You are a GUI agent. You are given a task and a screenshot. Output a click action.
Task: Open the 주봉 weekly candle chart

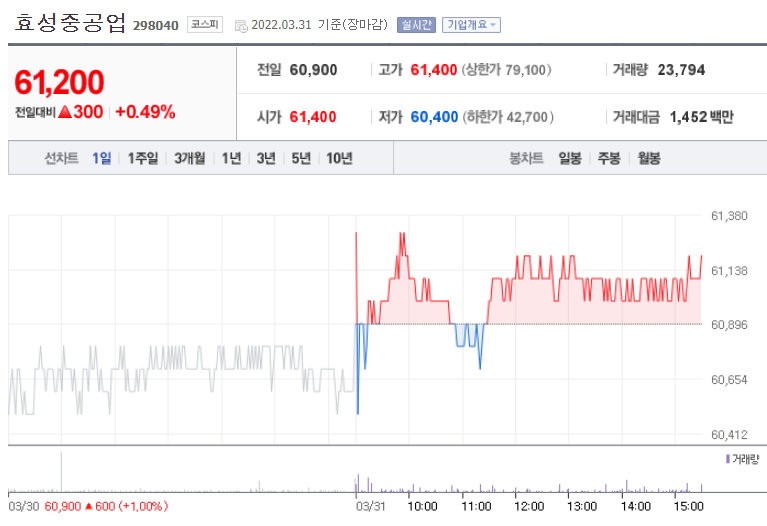tap(609, 158)
